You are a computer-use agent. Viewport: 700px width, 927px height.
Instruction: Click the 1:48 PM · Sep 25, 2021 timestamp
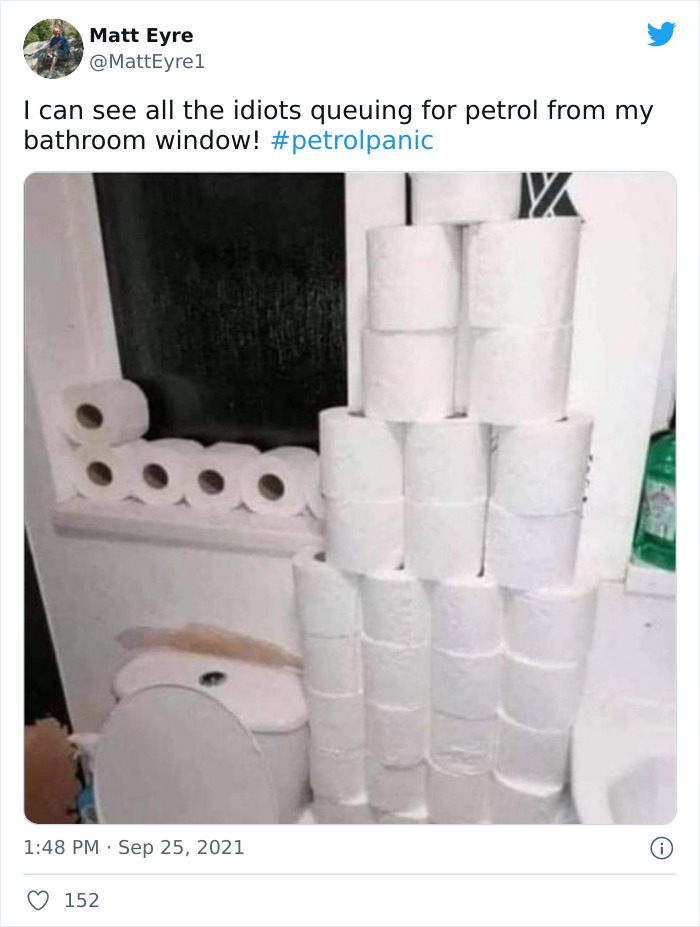coord(134,847)
